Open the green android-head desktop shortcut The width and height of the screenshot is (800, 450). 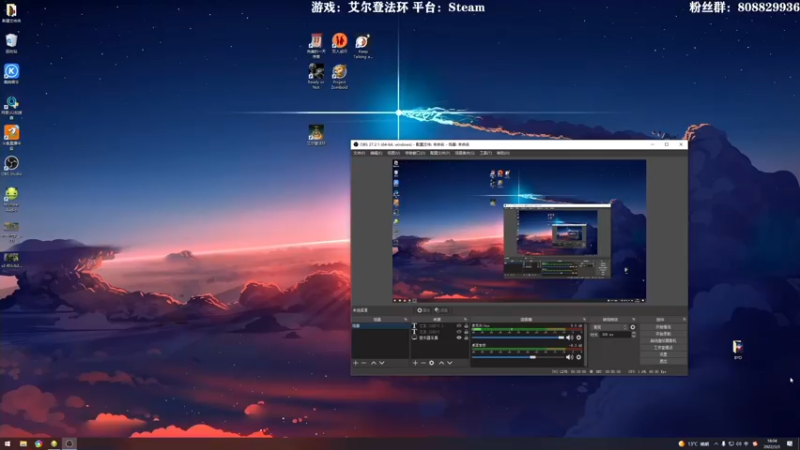(11, 199)
